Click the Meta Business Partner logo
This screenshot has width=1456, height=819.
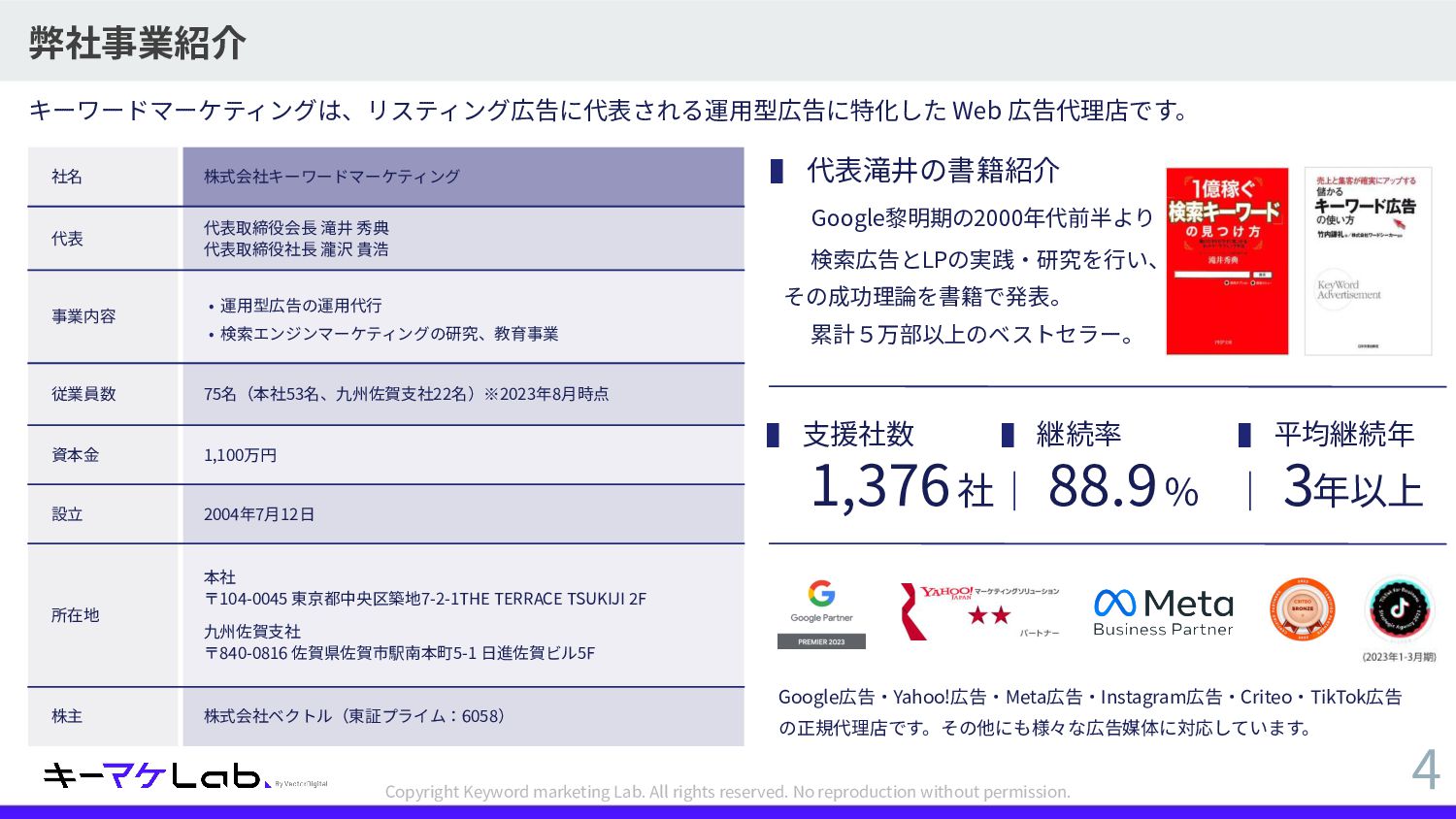1163,613
